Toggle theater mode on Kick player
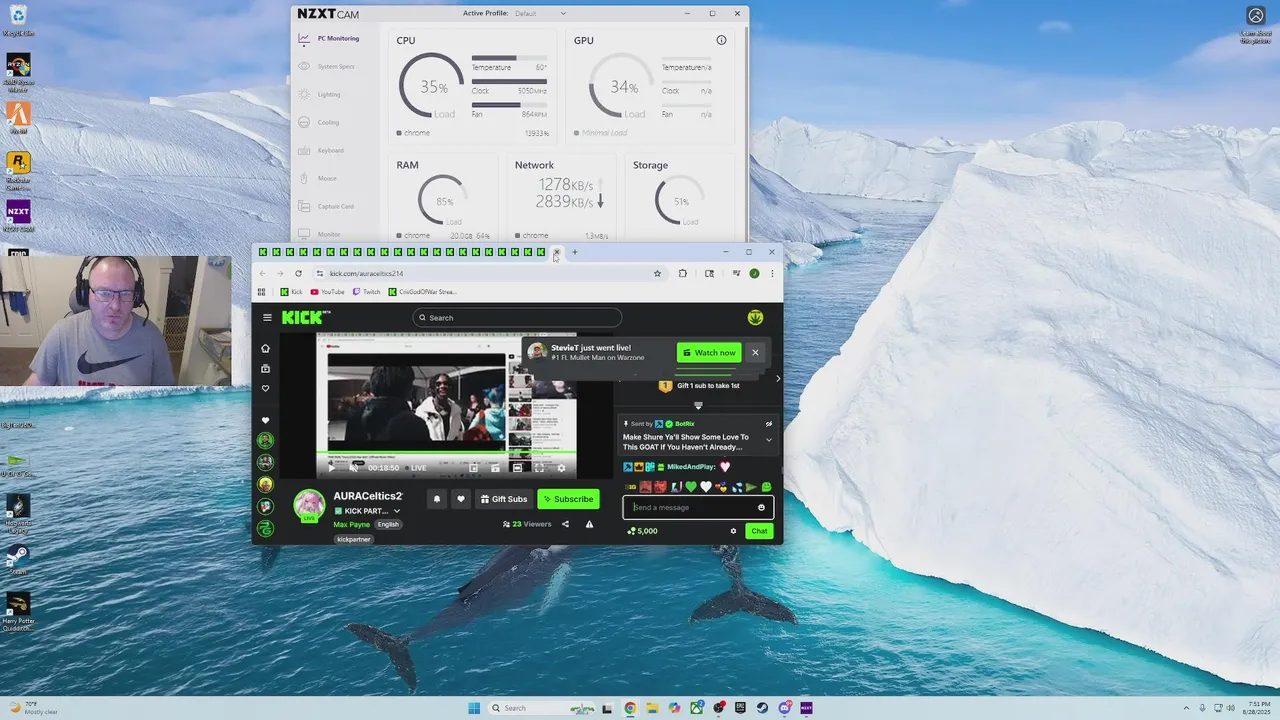The width and height of the screenshot is (1280, 720). (517, 467)
